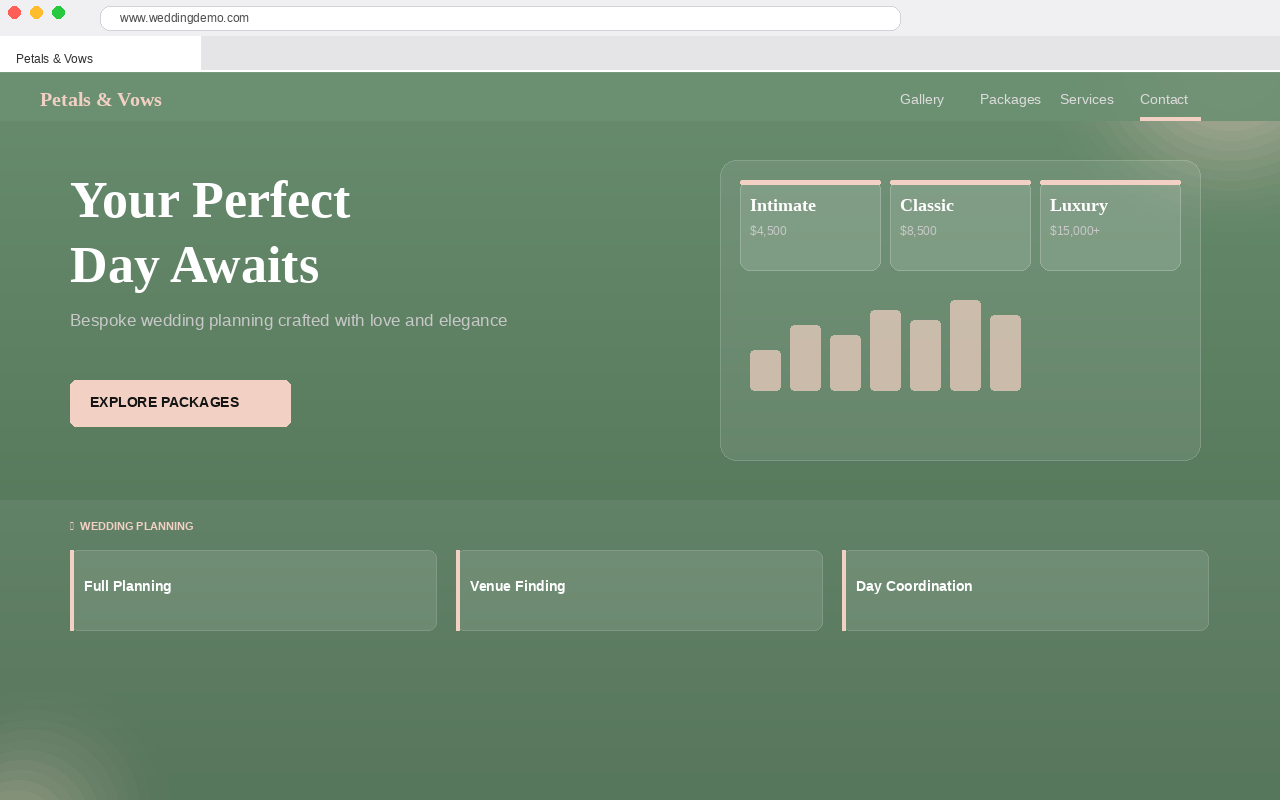
Task: Click the yellow minimize window button
Action: (x=36, y=12)
